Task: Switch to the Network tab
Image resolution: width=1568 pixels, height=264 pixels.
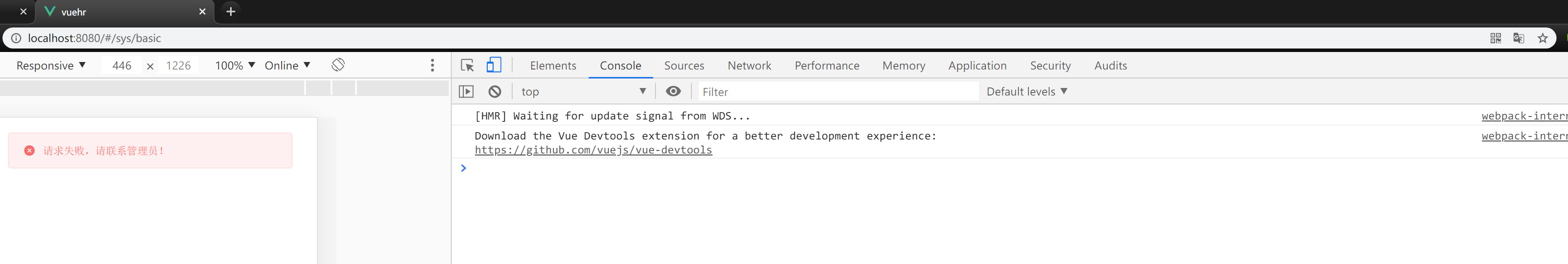Action: pos(749,65)
